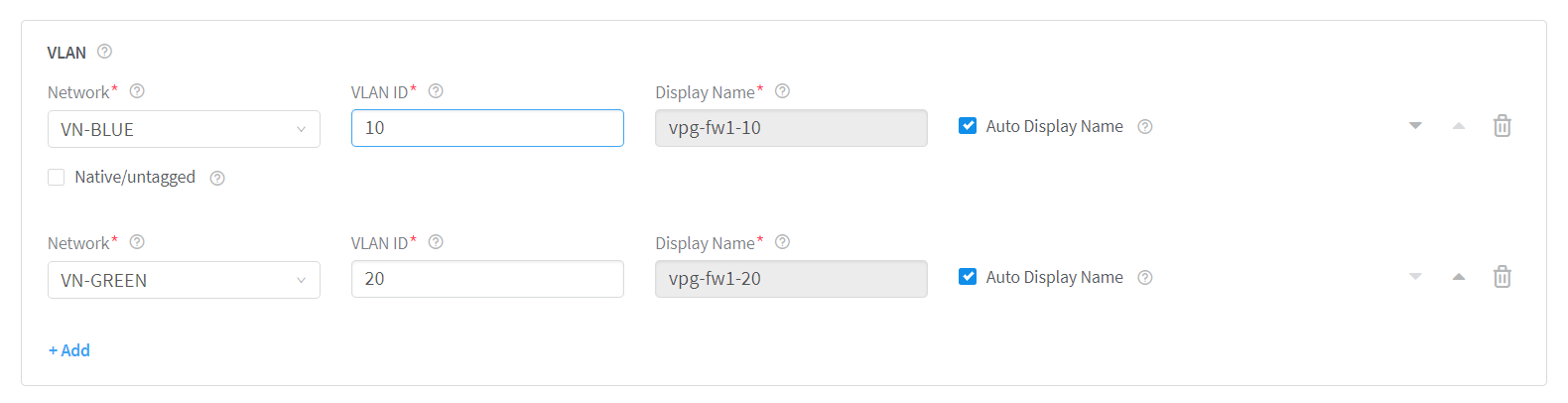
Task: Click the VLAN ID field containing 10
Action: [487, 128]
